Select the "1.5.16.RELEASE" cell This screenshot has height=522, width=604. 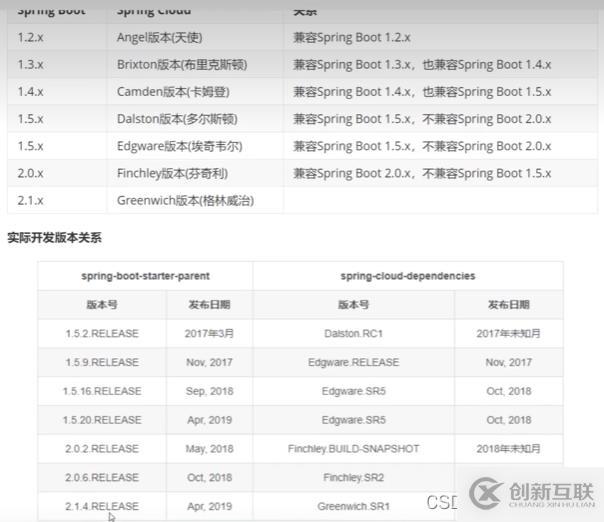[102, 391]
